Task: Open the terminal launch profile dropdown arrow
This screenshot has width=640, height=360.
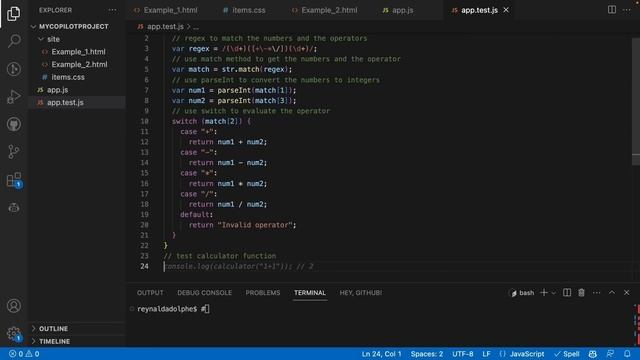Action: coord(553,293)
